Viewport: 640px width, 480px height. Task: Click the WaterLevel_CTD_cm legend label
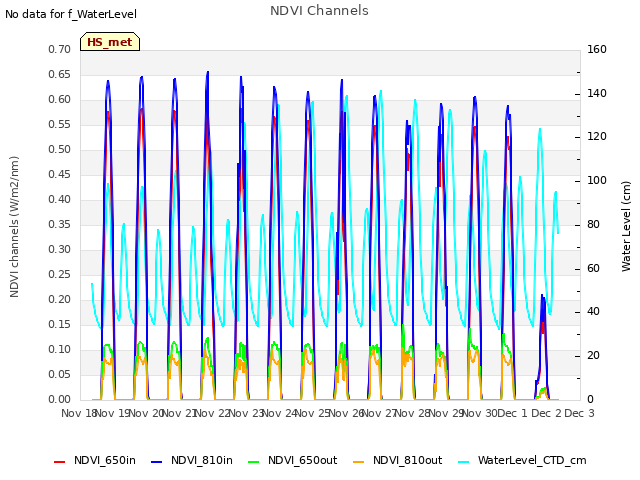(x=532, y=460)
